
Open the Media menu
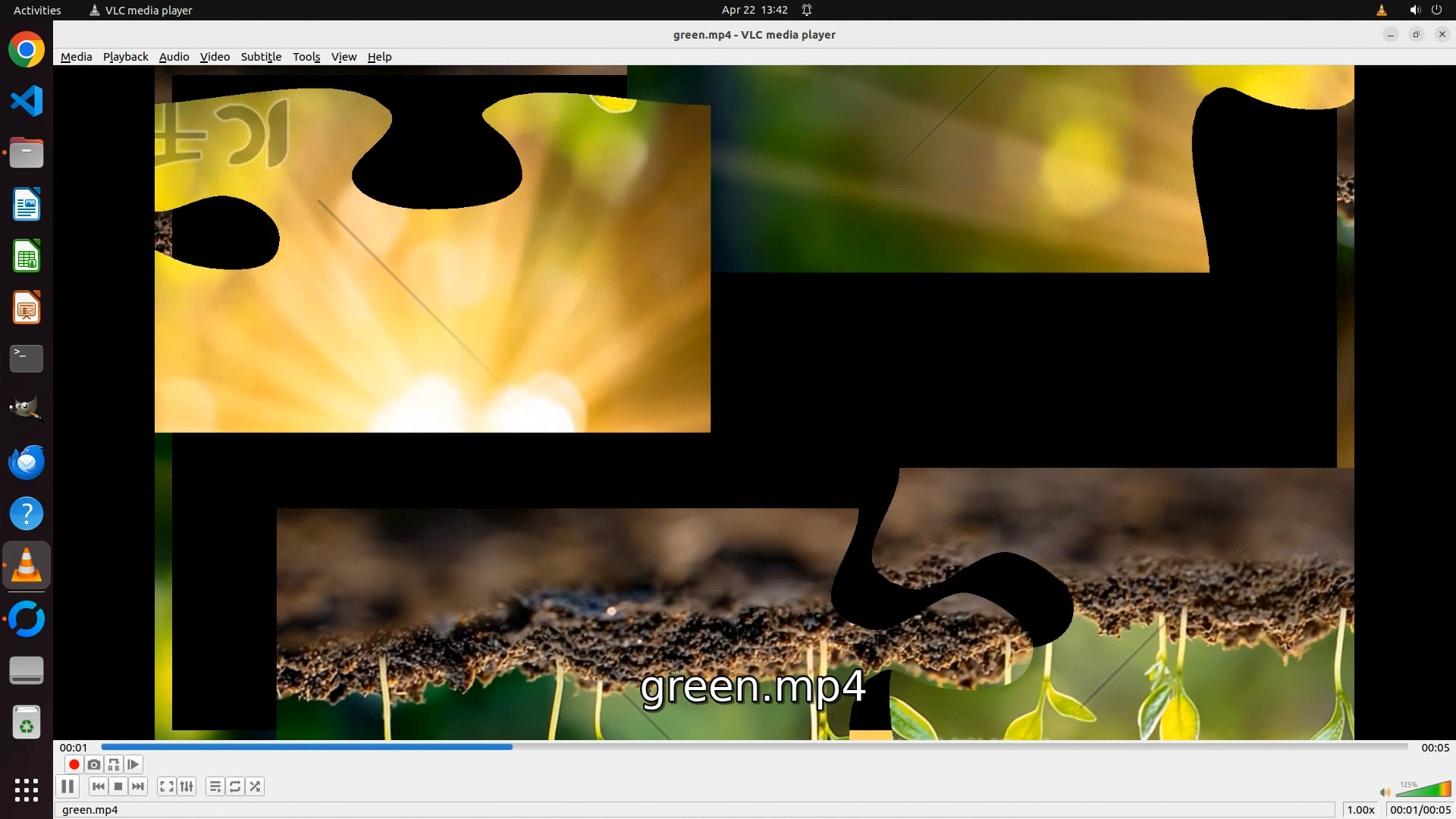tap(76, 57)
